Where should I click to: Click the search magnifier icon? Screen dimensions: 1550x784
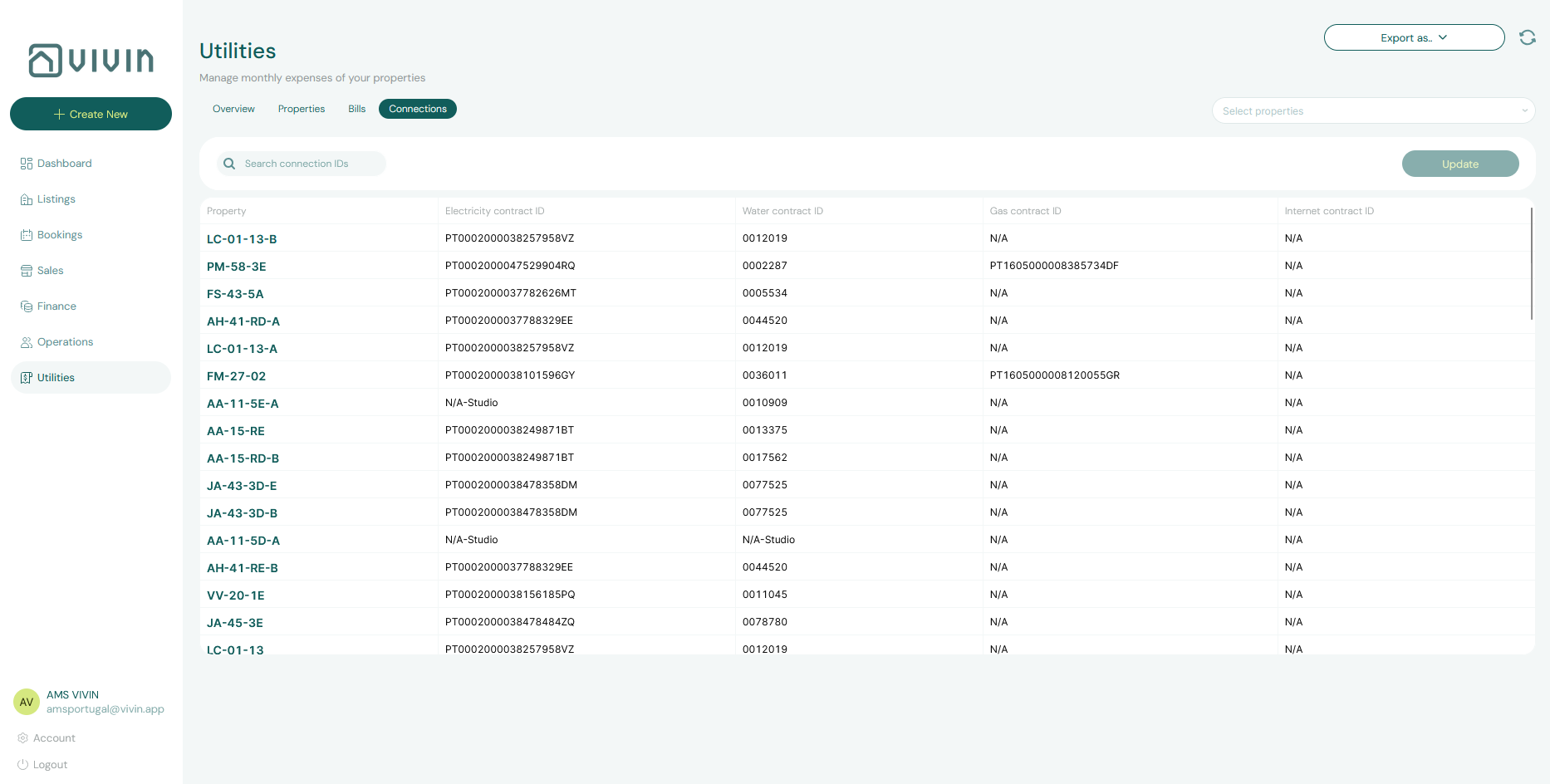pos(229,164)
